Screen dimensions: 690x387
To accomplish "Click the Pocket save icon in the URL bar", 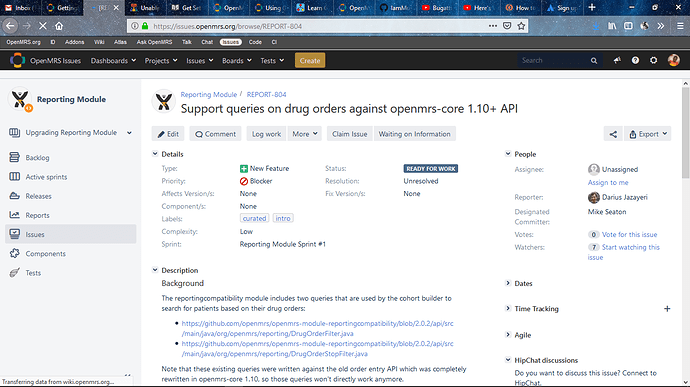I will [x=507, y=26].
